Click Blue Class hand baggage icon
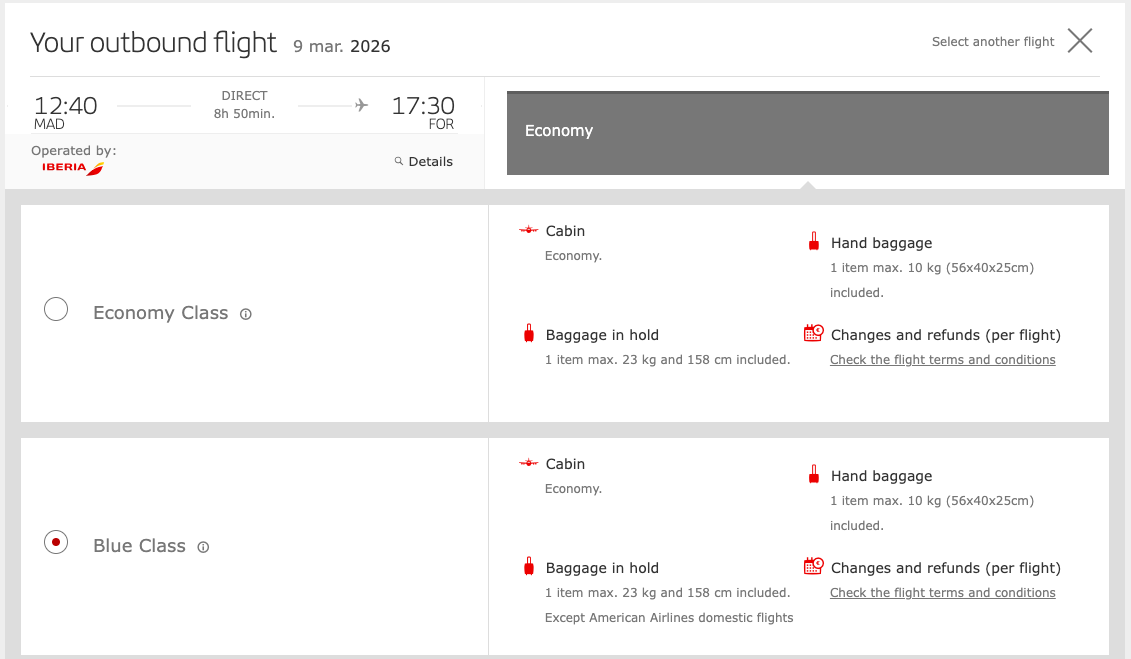The image size is (1131, 659). (x=814, y=474)
